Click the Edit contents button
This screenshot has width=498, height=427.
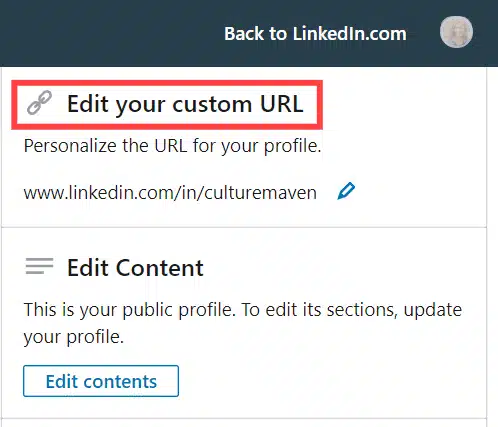(x=101, y=381)
